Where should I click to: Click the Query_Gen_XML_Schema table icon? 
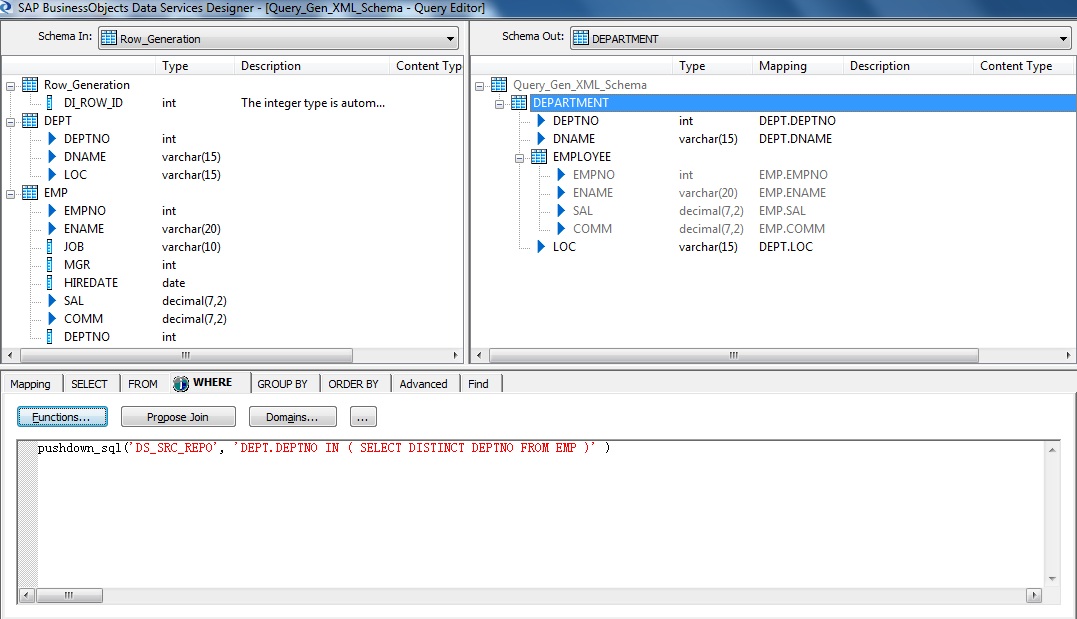coord(499,85)
